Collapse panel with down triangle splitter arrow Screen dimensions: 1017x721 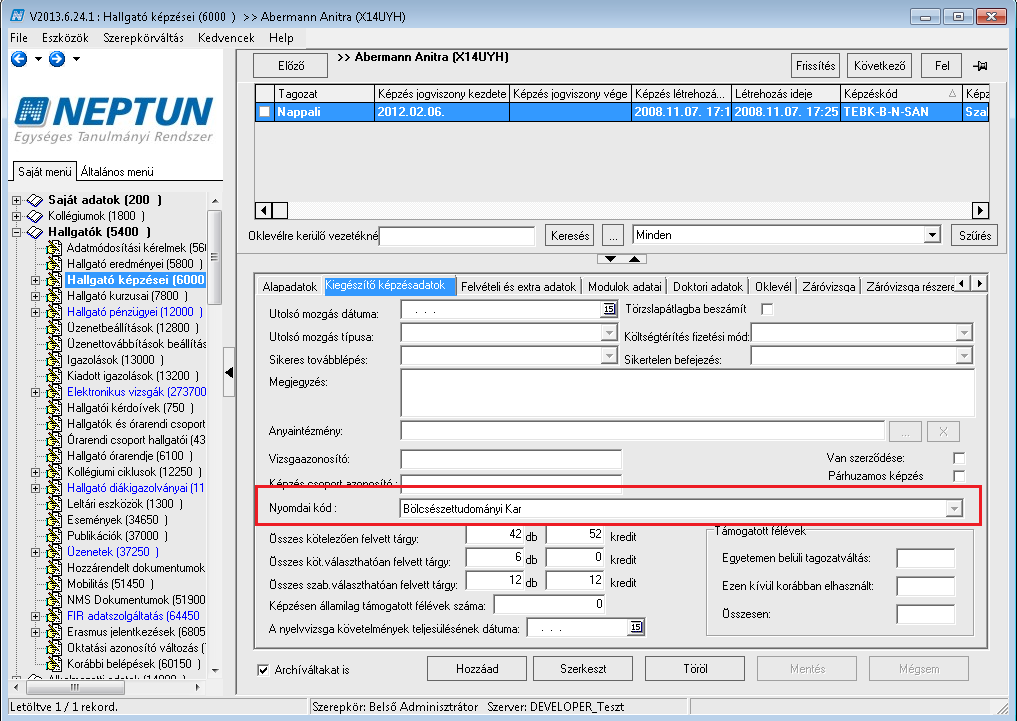pos(610,259)
